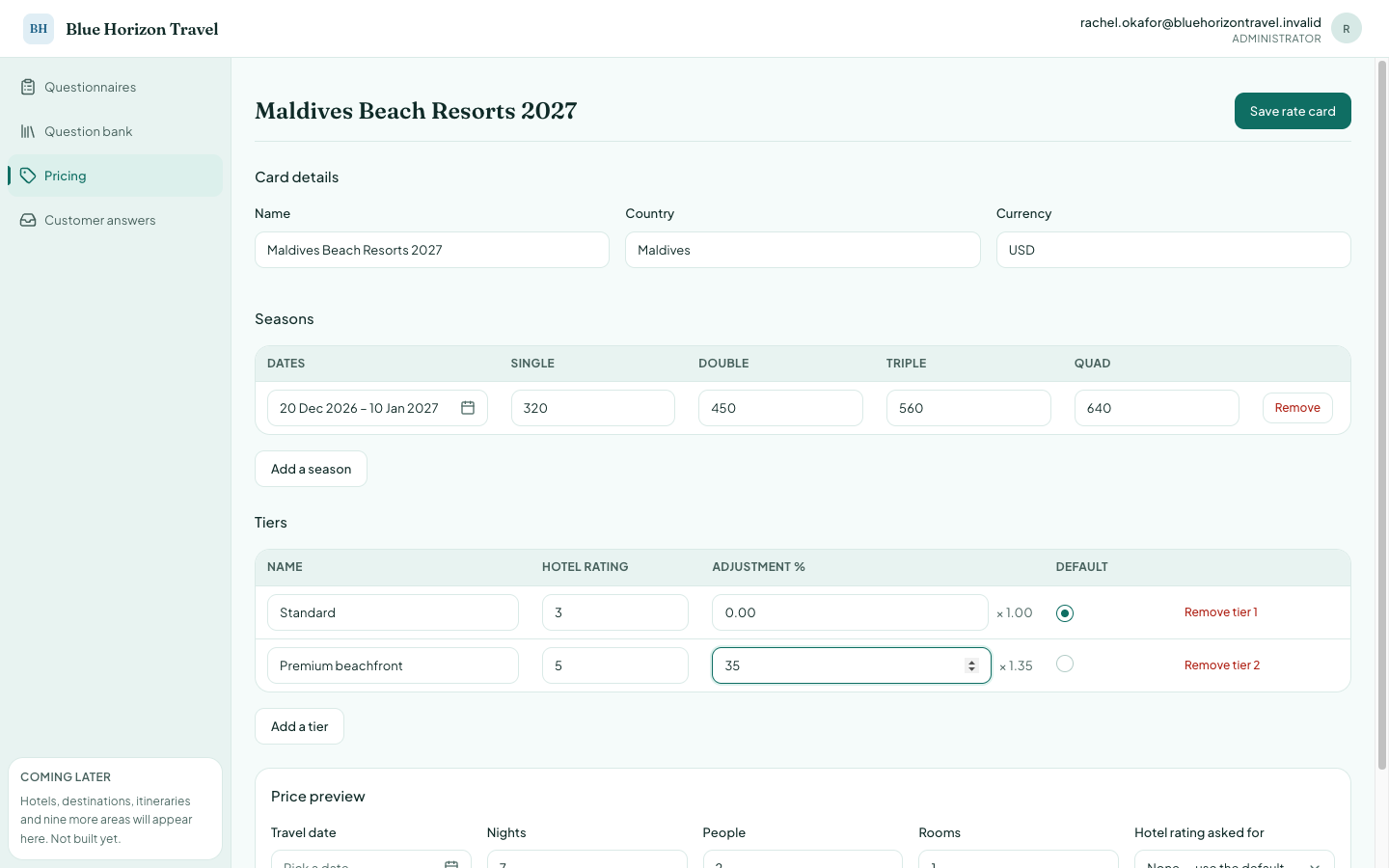Select Standard tier as default
Image resolution: width=1389 pixels, height=868 pixels.
(1065, 613)
